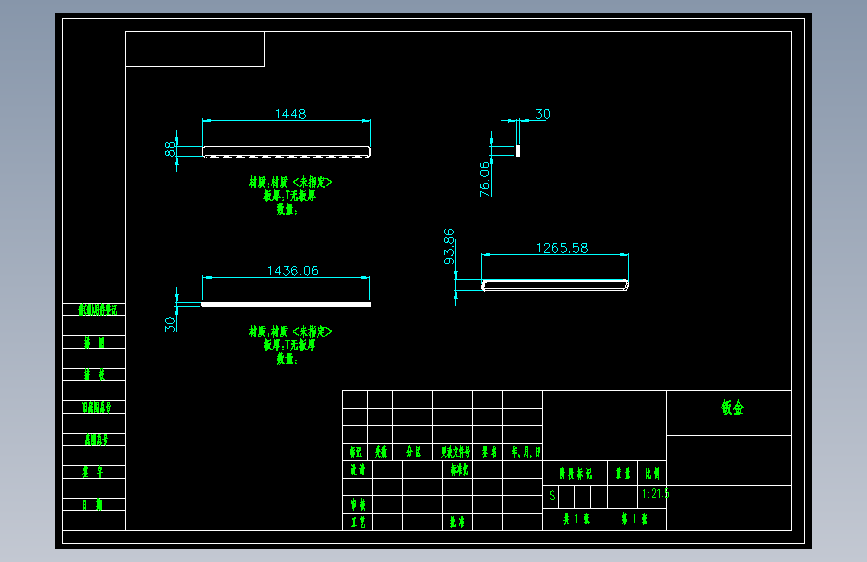Pick the 76.06 vertical dimension text
This screenshot has width=867, height=562.
click(484, 179)
